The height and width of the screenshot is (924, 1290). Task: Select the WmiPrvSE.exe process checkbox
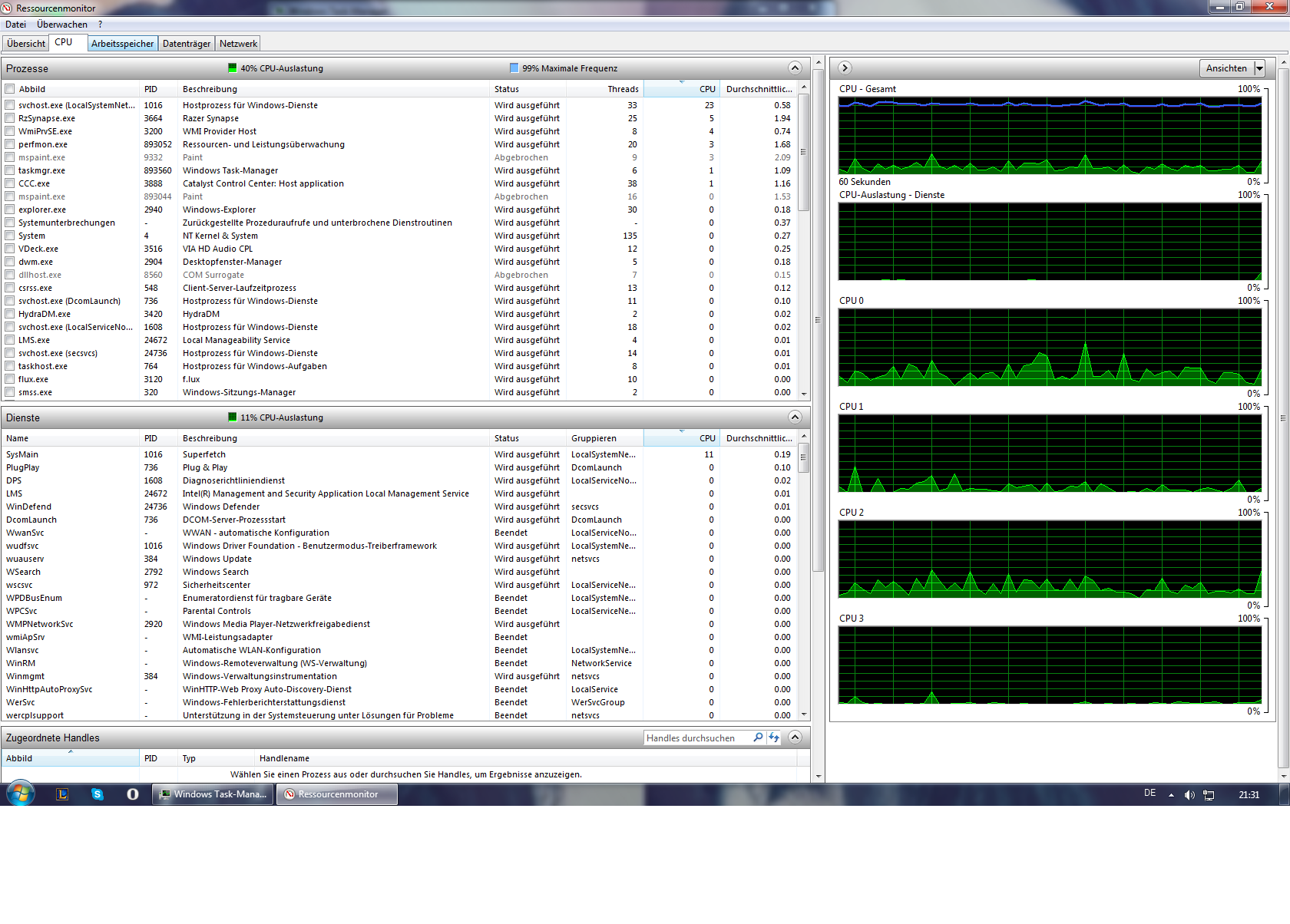pos(10,131)
